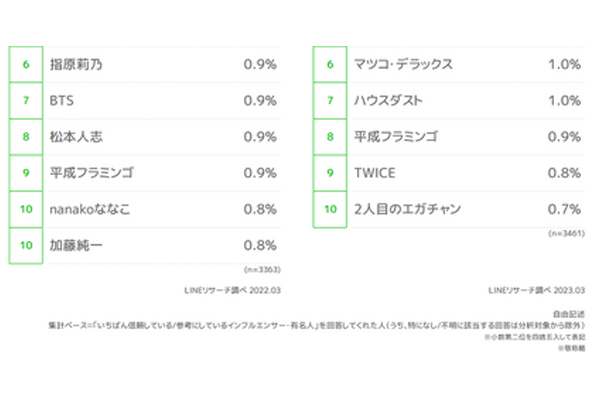Select the TWICE entry
Image resolution: width=600 pixels, height=400 pixels.
tap(375, 173)
